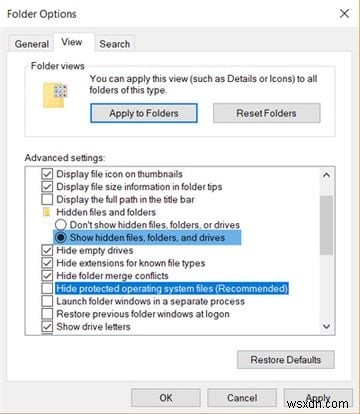The width and height of the screenshot is (360, 414).
Task: Toggle Display file size information in folder tips
Action: pyautogui.click(x=47, y=187)
